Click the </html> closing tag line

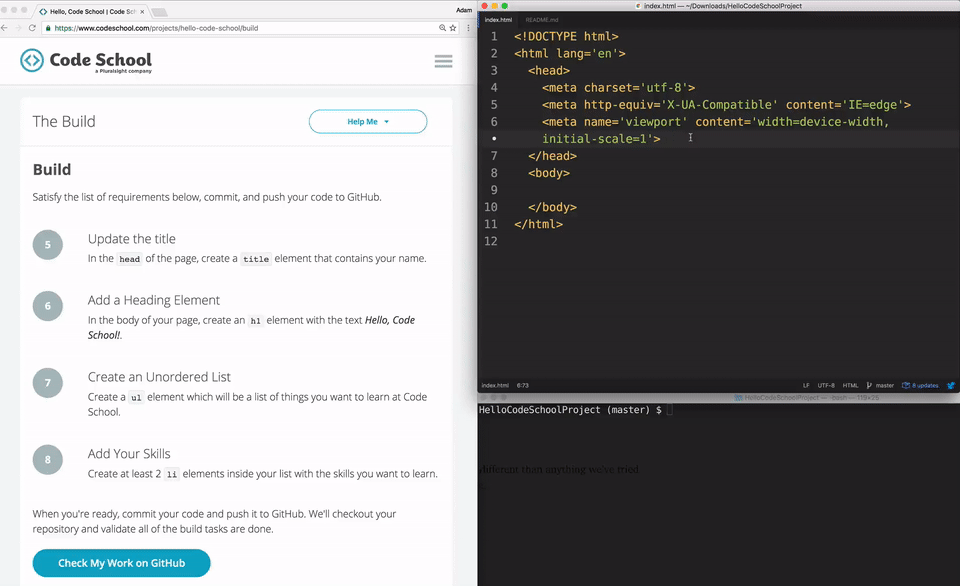pyautogui.click(x=539, y=224)
